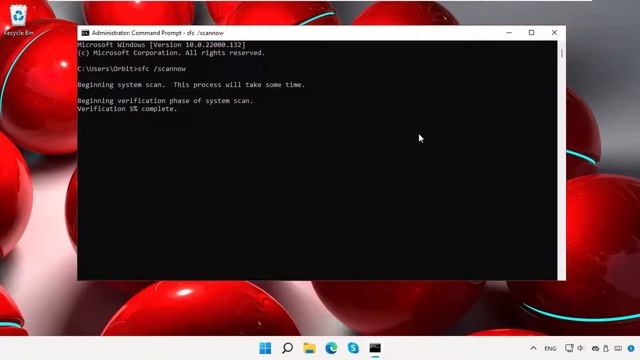
Task: Select the Command Prompt taskbar icon
Action: (375, 348)
